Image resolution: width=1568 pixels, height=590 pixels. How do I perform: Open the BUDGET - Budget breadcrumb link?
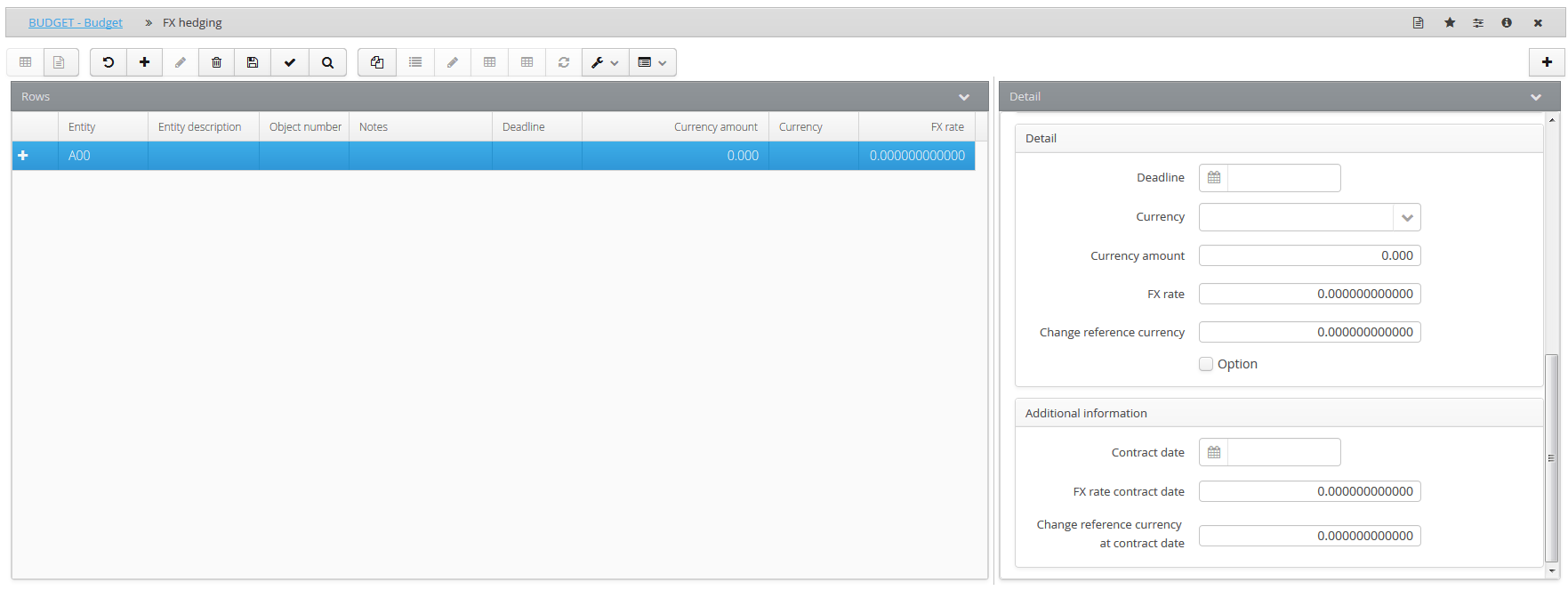(x=76, y=22)
